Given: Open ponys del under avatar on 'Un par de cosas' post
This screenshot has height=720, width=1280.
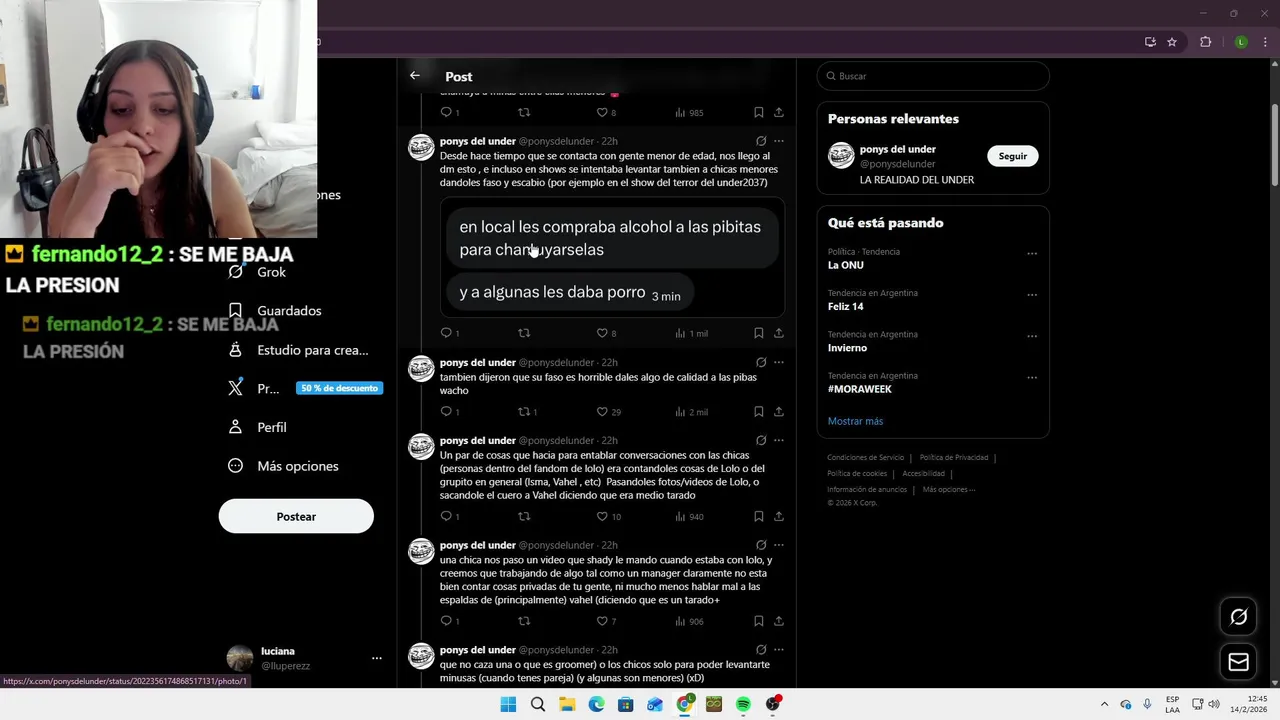Looking at the screenshot, I should (x=421, y=447).
